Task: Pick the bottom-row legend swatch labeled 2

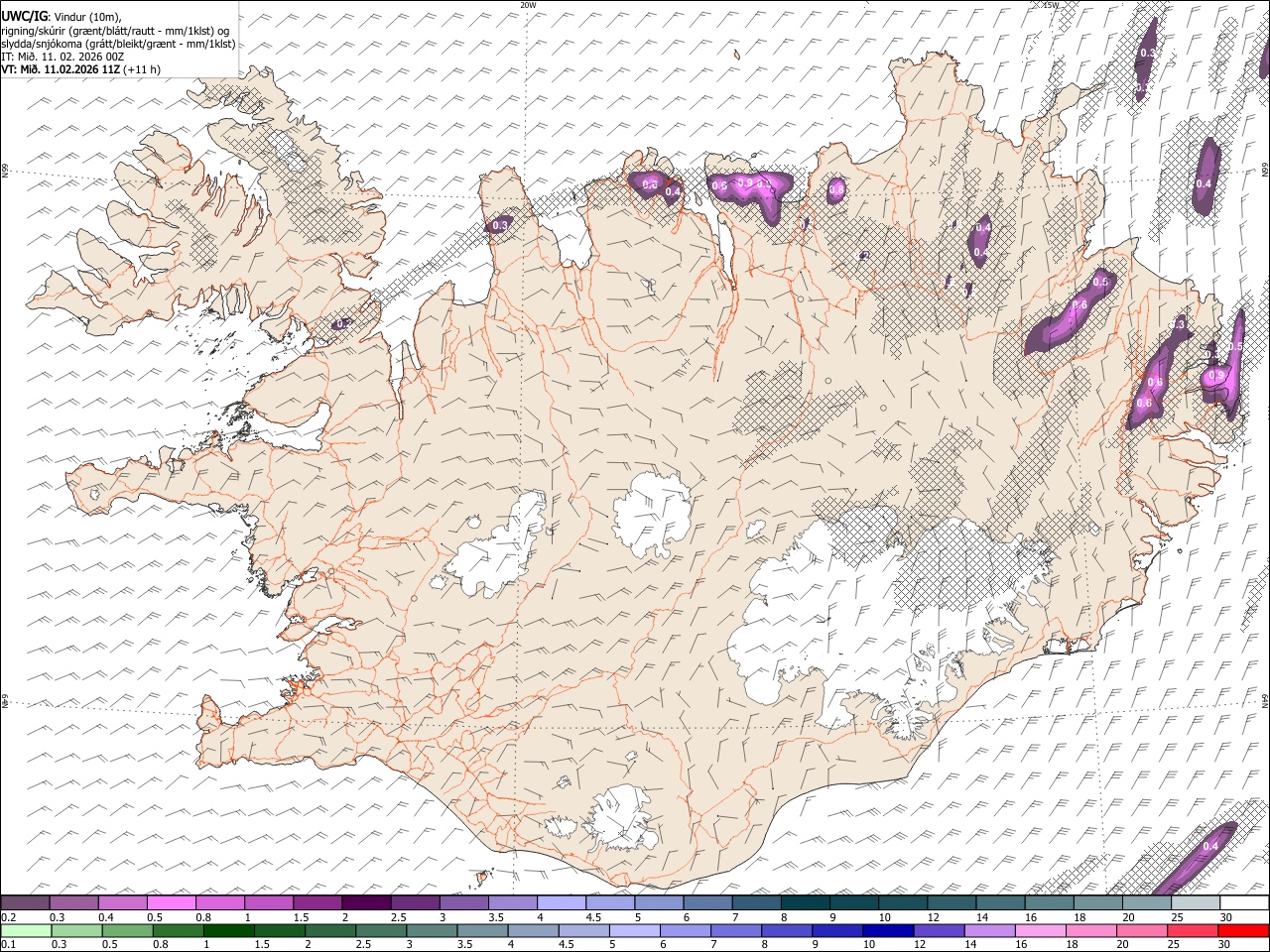Action: click(329, 931)
